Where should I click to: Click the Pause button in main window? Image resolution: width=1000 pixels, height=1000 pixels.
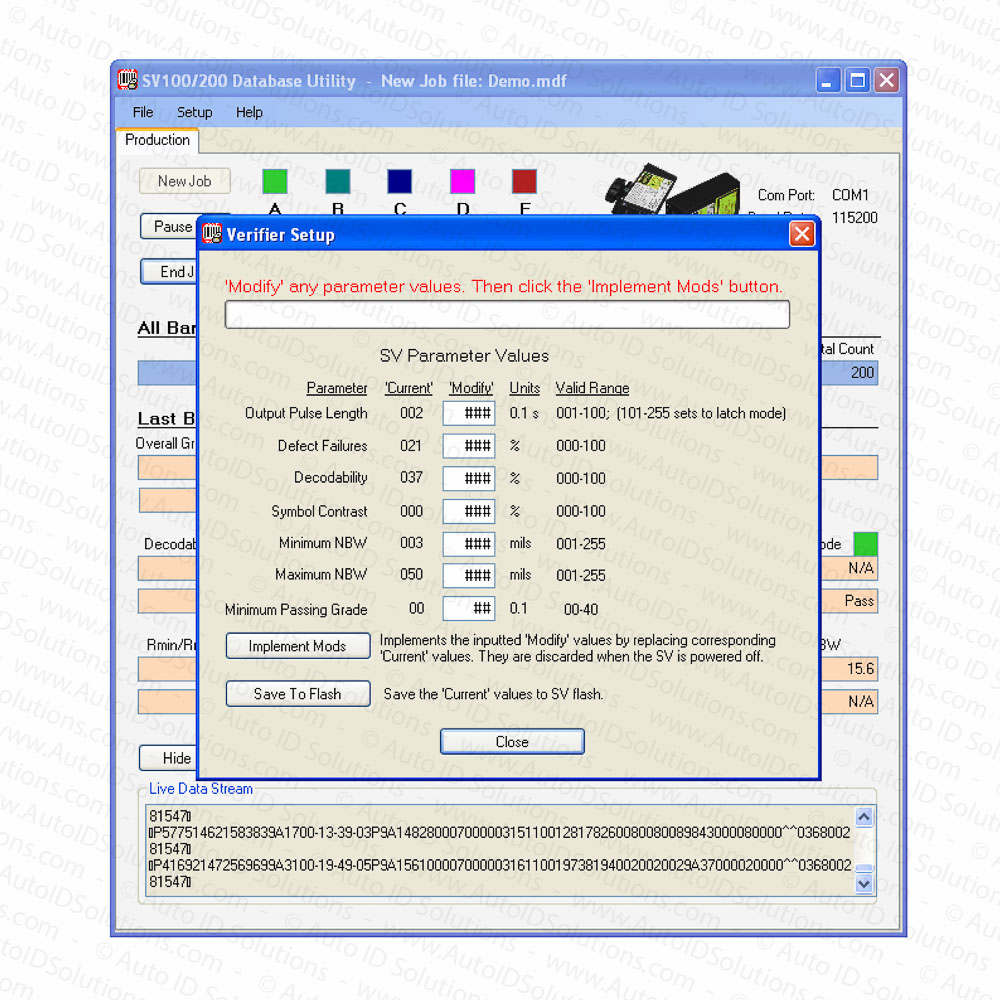pos(170,226)
